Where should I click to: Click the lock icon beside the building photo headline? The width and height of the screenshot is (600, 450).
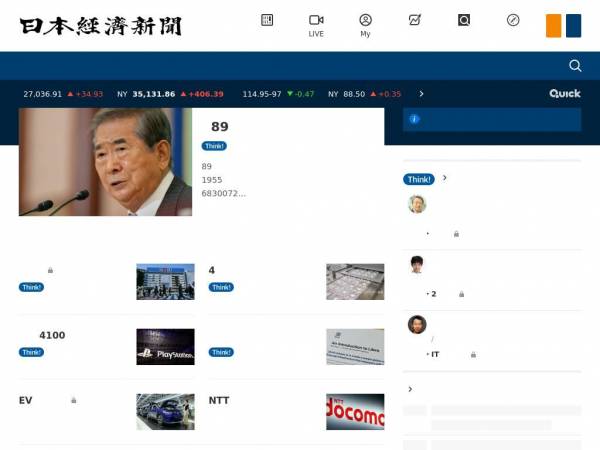(50, 270)
